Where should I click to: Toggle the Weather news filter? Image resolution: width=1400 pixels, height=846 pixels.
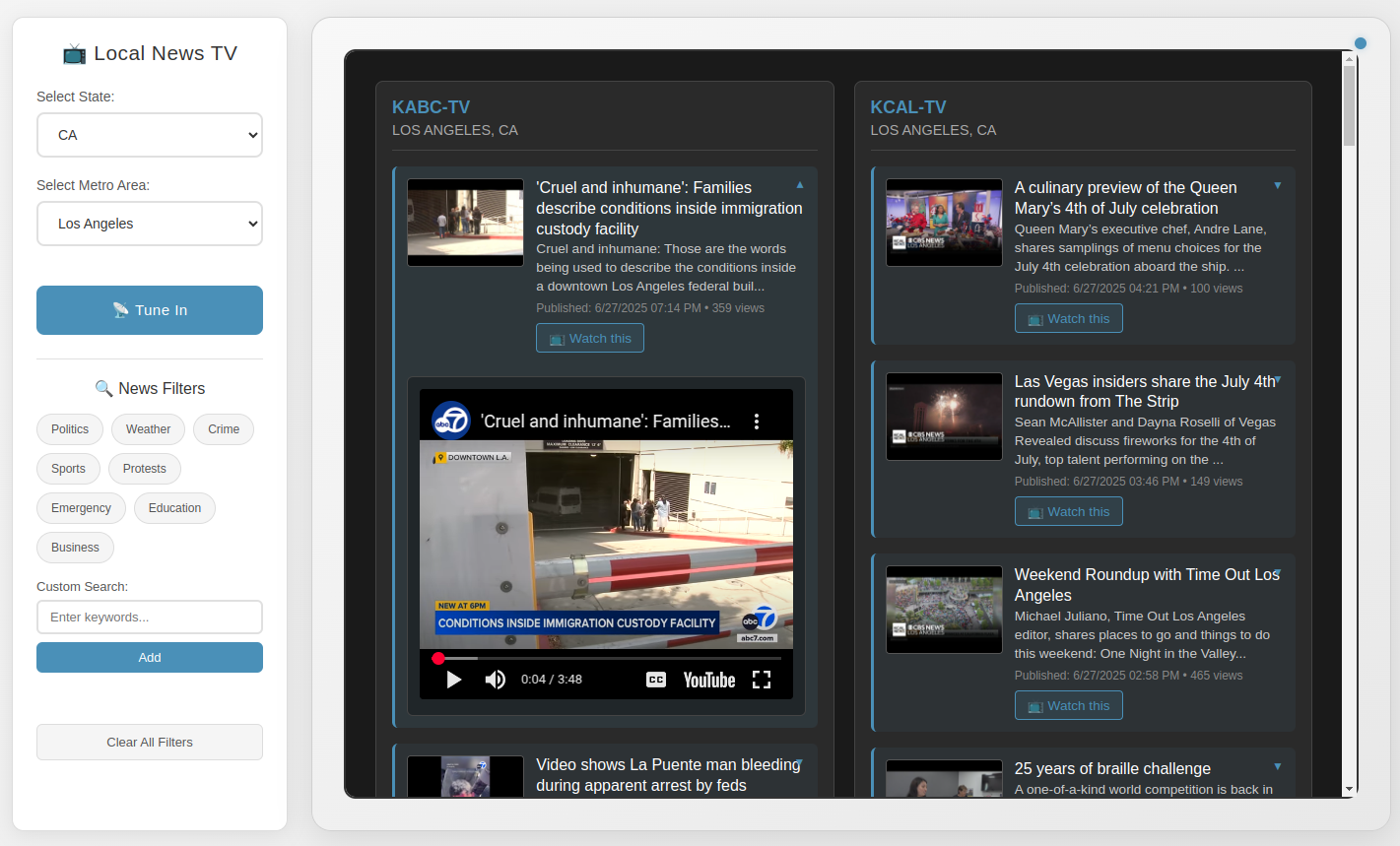[148, 429]
